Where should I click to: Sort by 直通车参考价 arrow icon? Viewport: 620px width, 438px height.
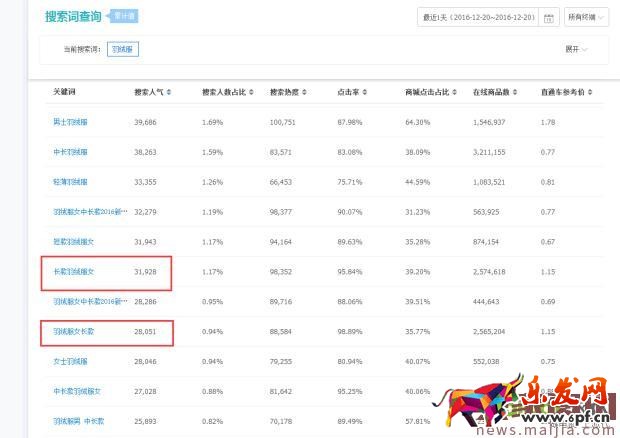(595, 92)
